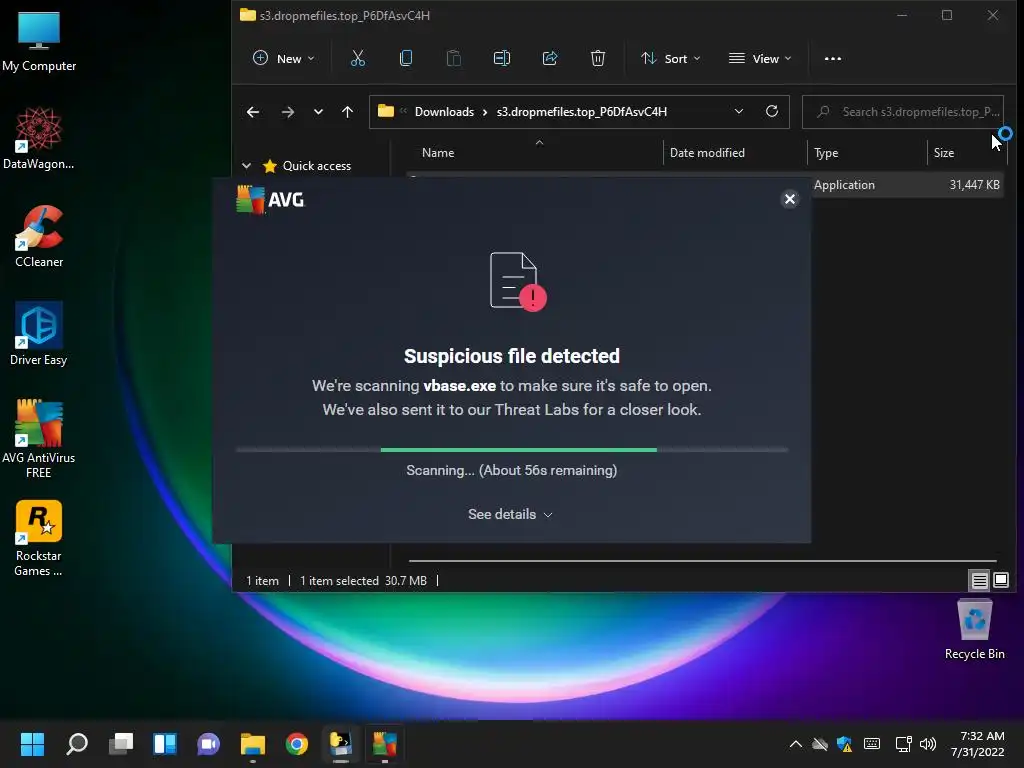The image size is (1024, 768).
Task: Open taskbar Search
Action: pos(77,744)
